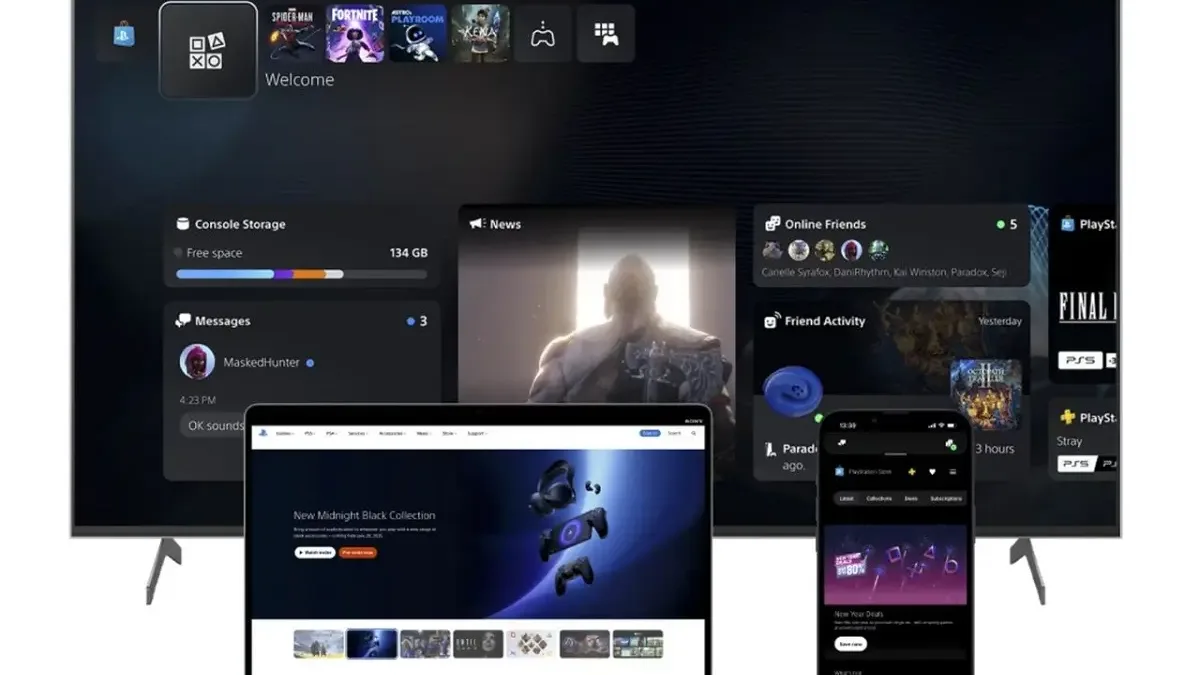Viewport: 1200px width, 675px height.
Task: Open the PlayStation Store bag icon on TV
Action: pos(124,36)
